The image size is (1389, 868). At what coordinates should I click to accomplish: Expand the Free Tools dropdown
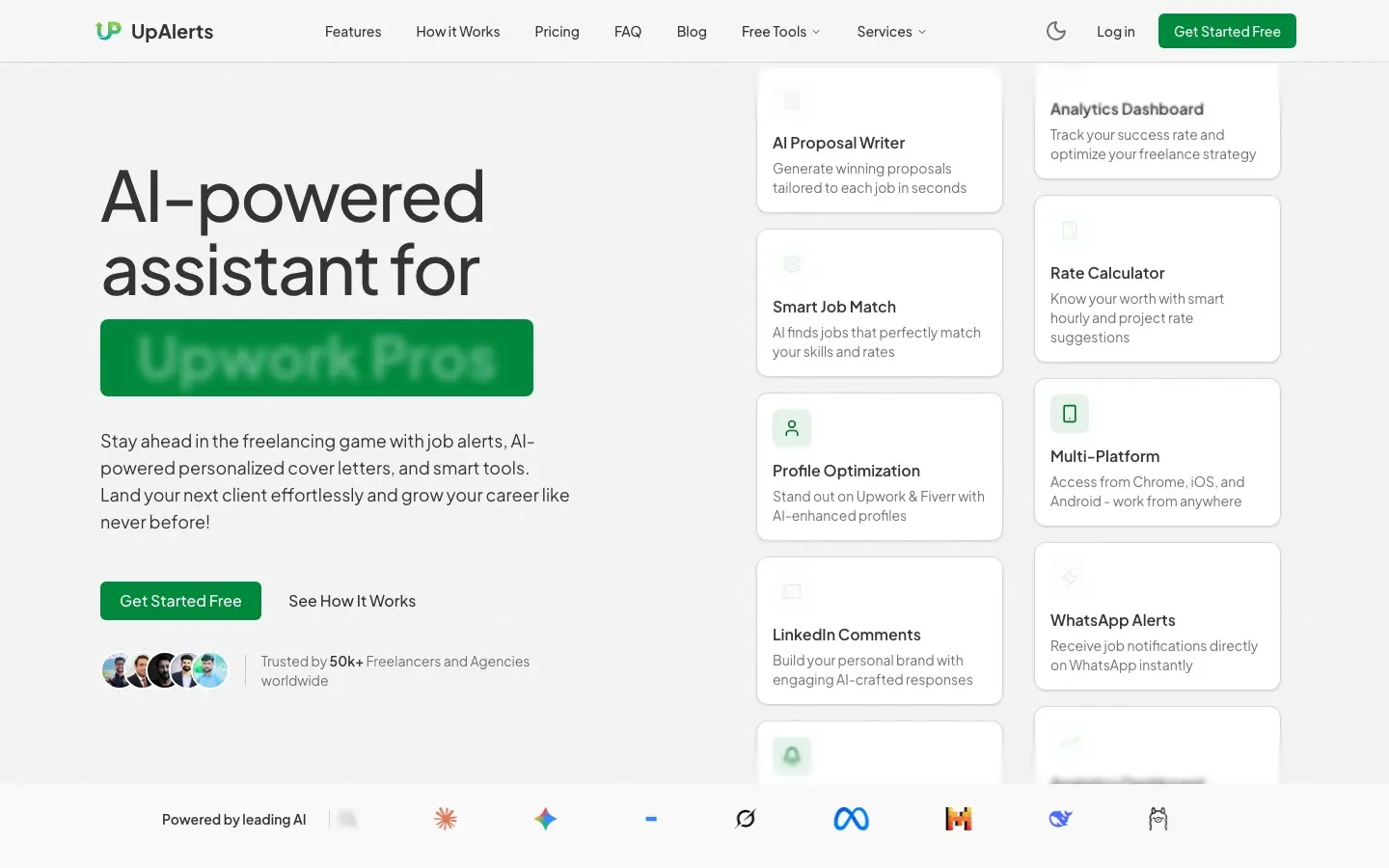point(781,32)
